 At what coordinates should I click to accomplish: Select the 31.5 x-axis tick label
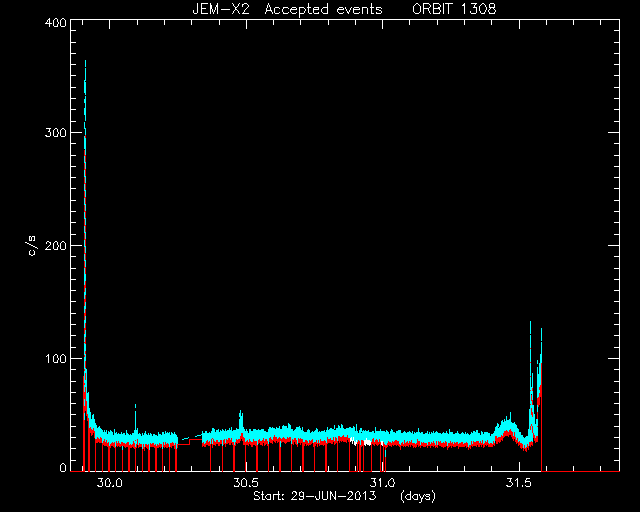coord(519,483)
